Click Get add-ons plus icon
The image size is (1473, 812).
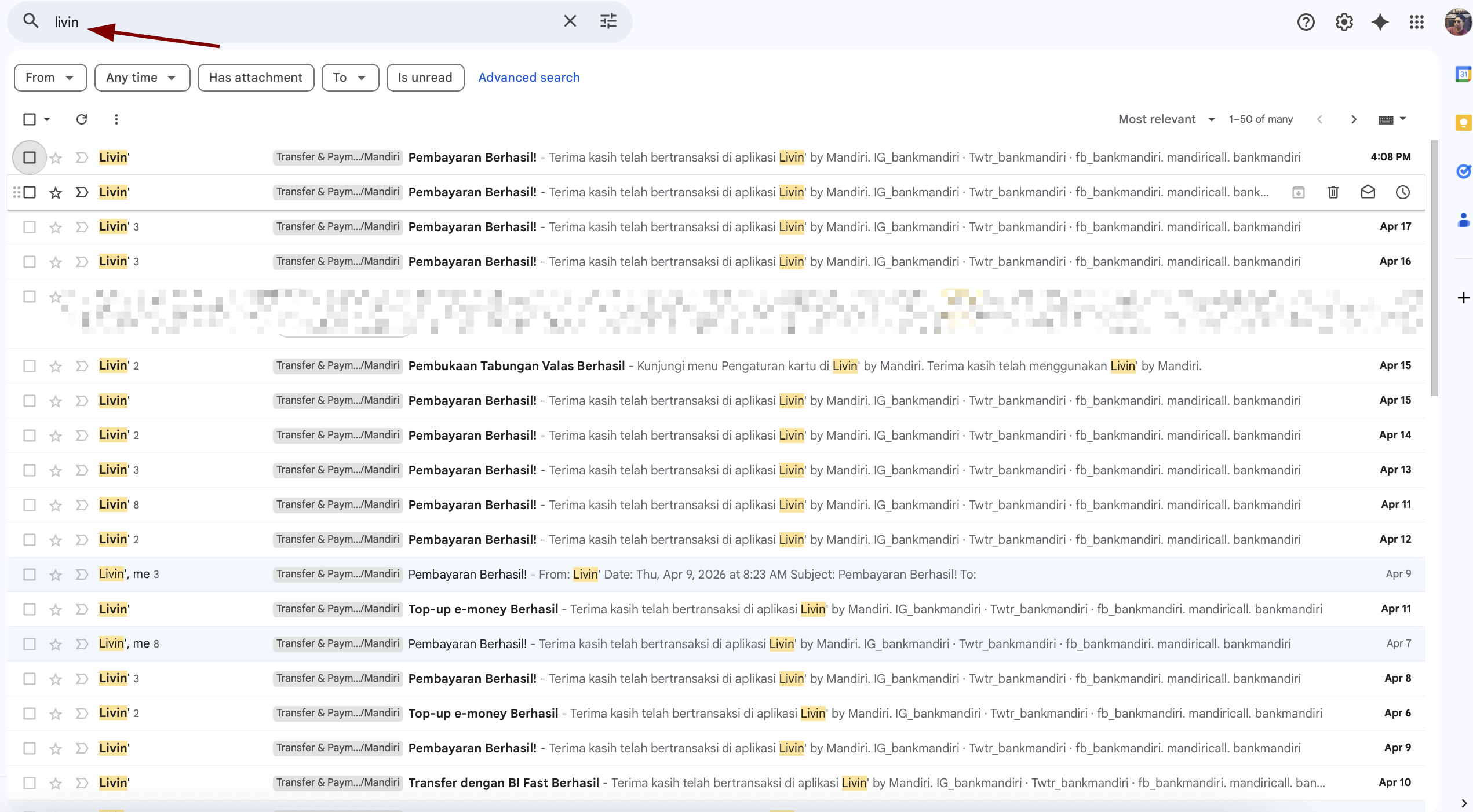(1463, 298)
